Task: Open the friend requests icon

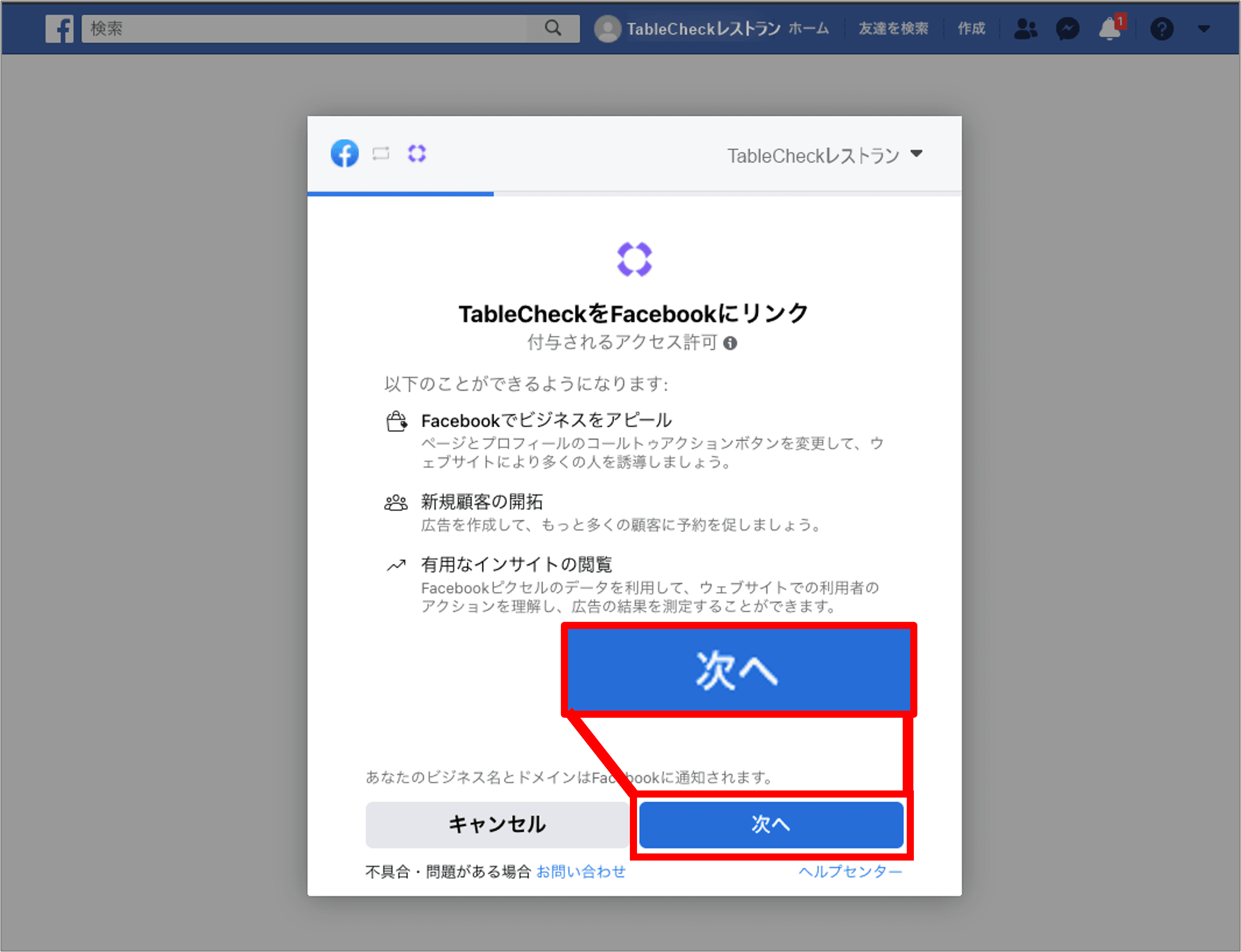Action: pos(1025,28)
